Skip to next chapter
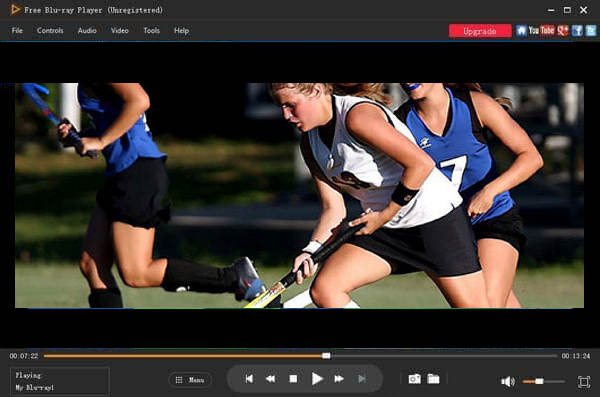This screenshot has height=397, width=600. click(362, 379)
